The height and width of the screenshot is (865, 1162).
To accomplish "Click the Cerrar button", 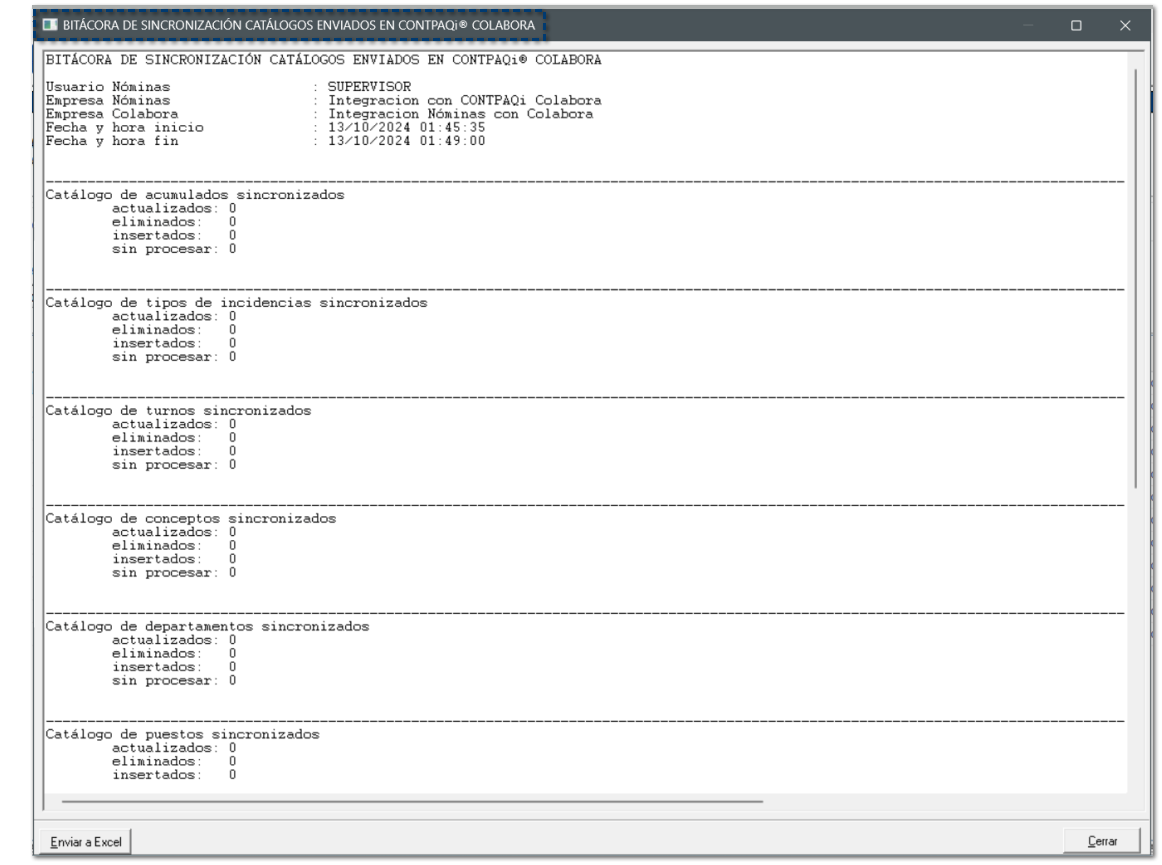I will tap(1101, 841).
